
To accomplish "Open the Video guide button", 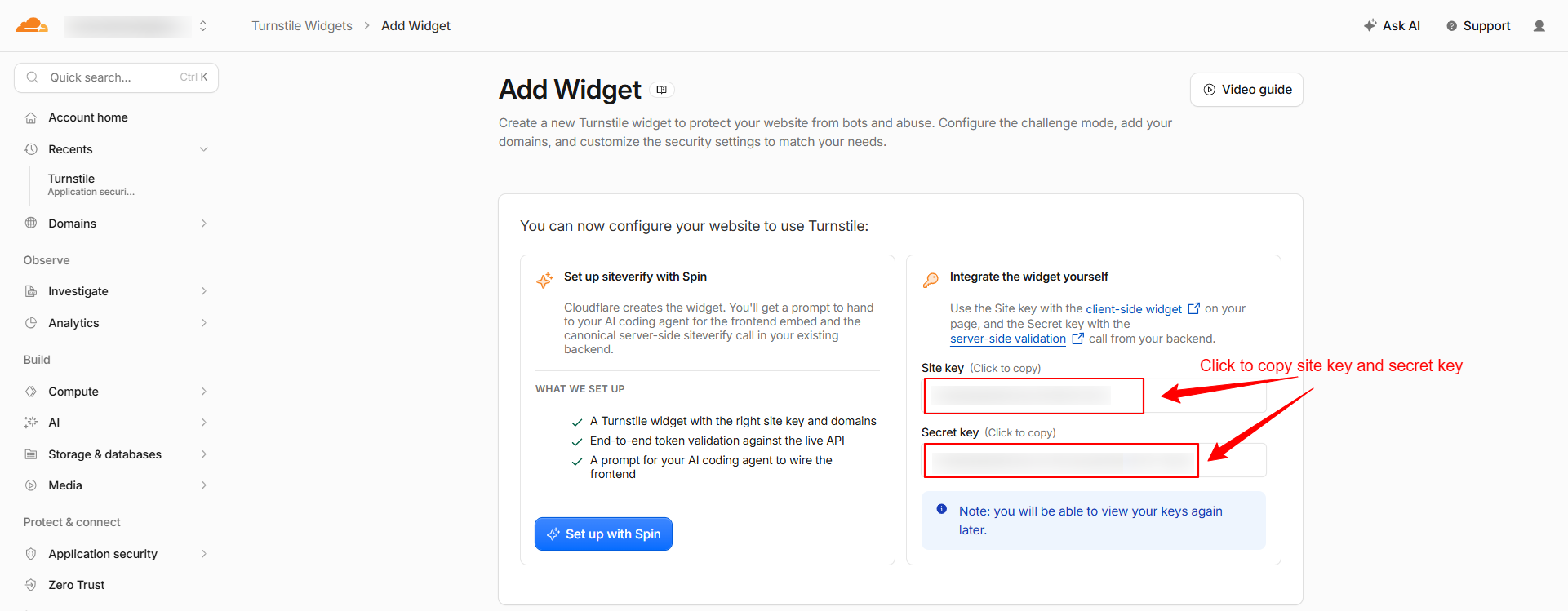I will (x=1246, y=90).
